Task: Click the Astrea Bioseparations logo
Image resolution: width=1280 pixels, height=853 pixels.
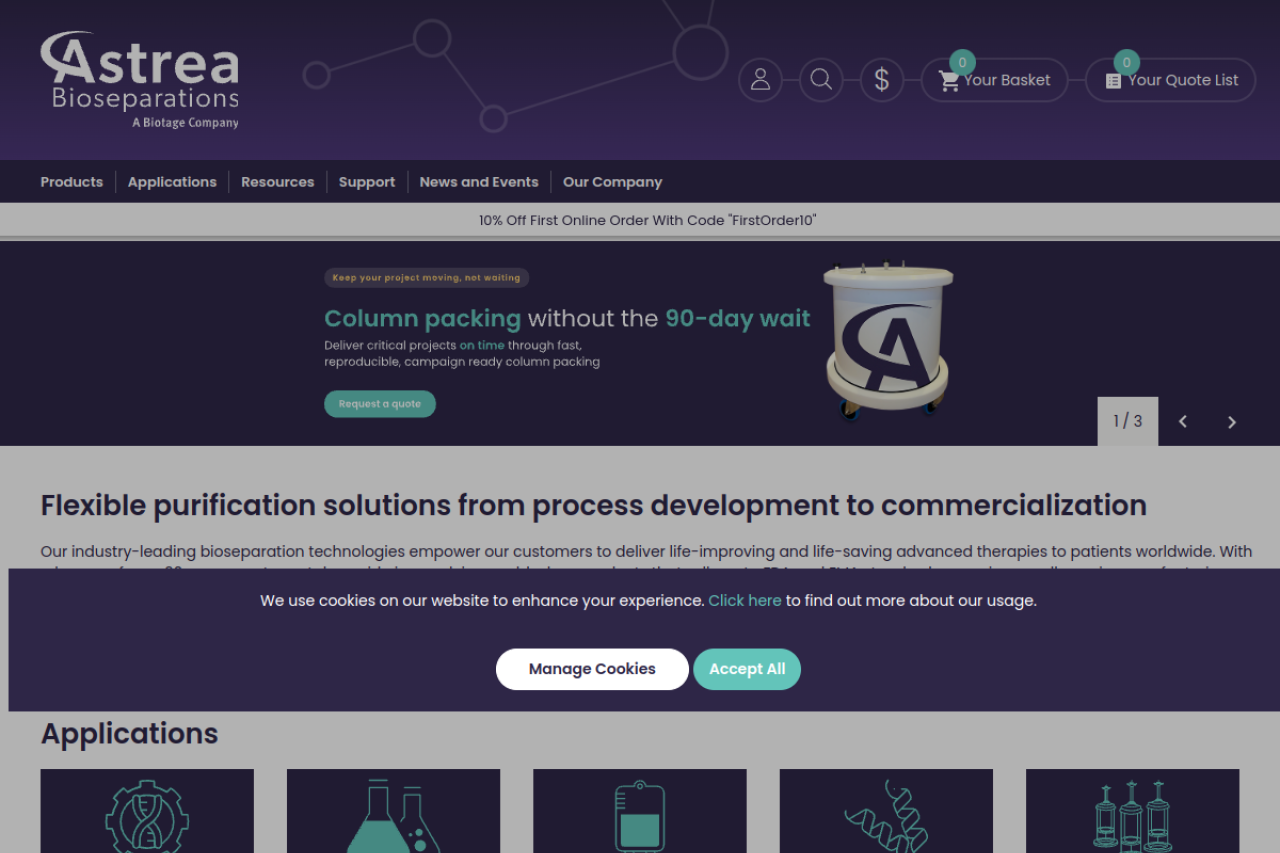Action: click(139, 80)
